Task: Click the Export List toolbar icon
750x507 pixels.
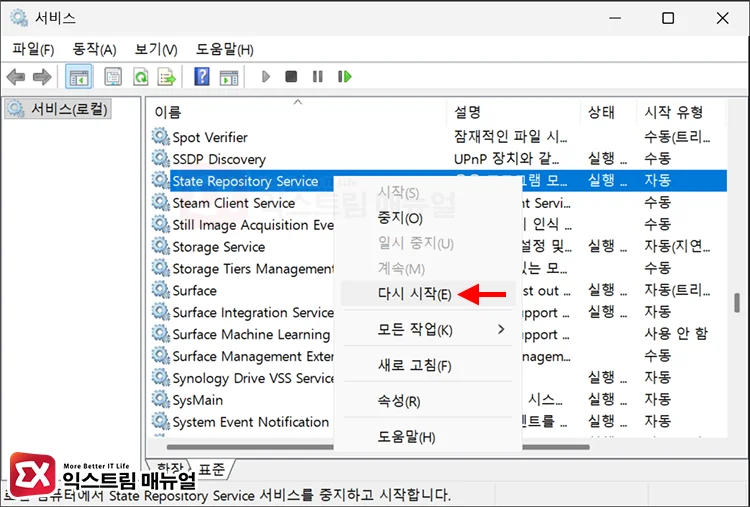Action: point(167,77)
